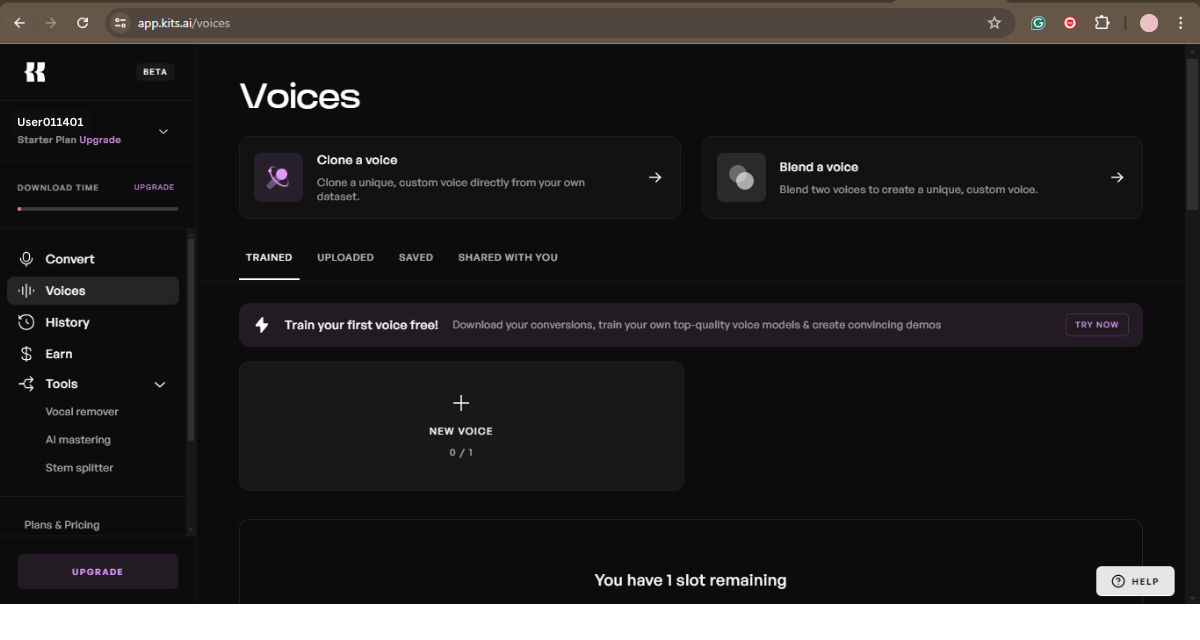Click the Blend a voice icon
1200x640 pixels.
point(741,178)
